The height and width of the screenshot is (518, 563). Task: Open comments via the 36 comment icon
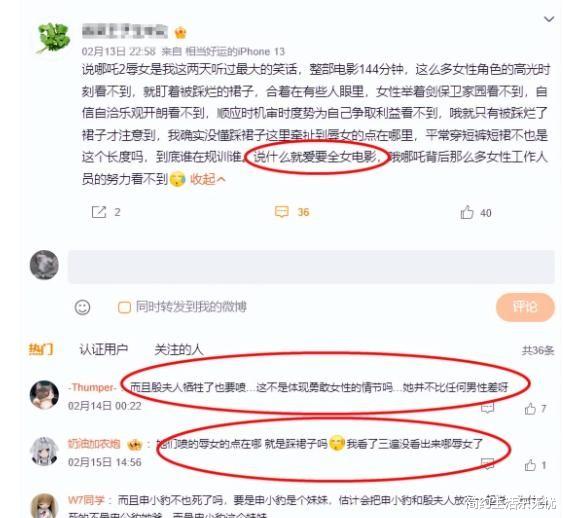282,212
